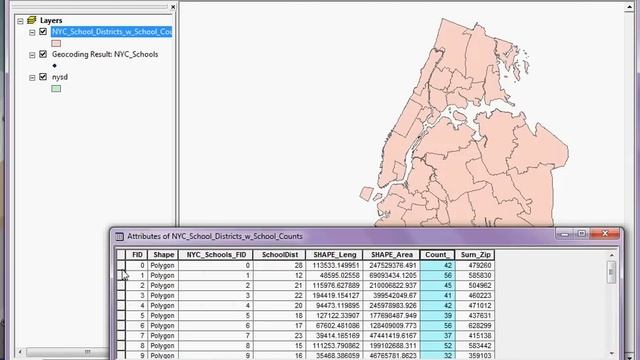Viewport: 640px width, 360px height.
Task: Toggle nysd layer visibility checkbox
Action: [43, 77]
